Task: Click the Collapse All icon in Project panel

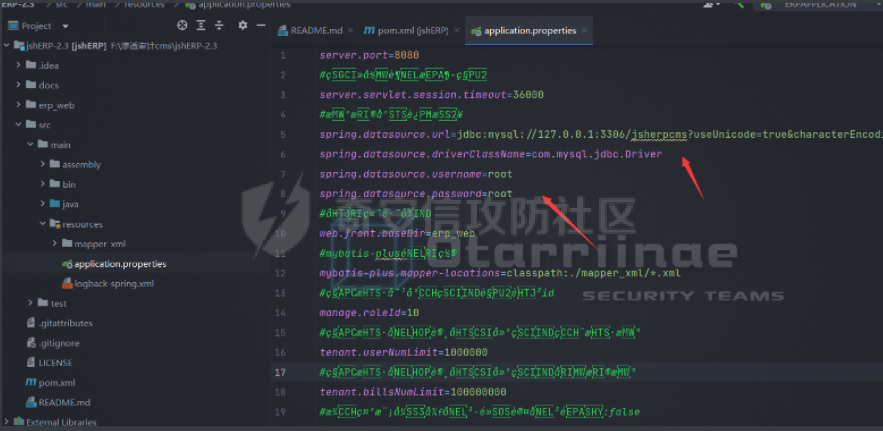Action: click(x=217, y=25)
